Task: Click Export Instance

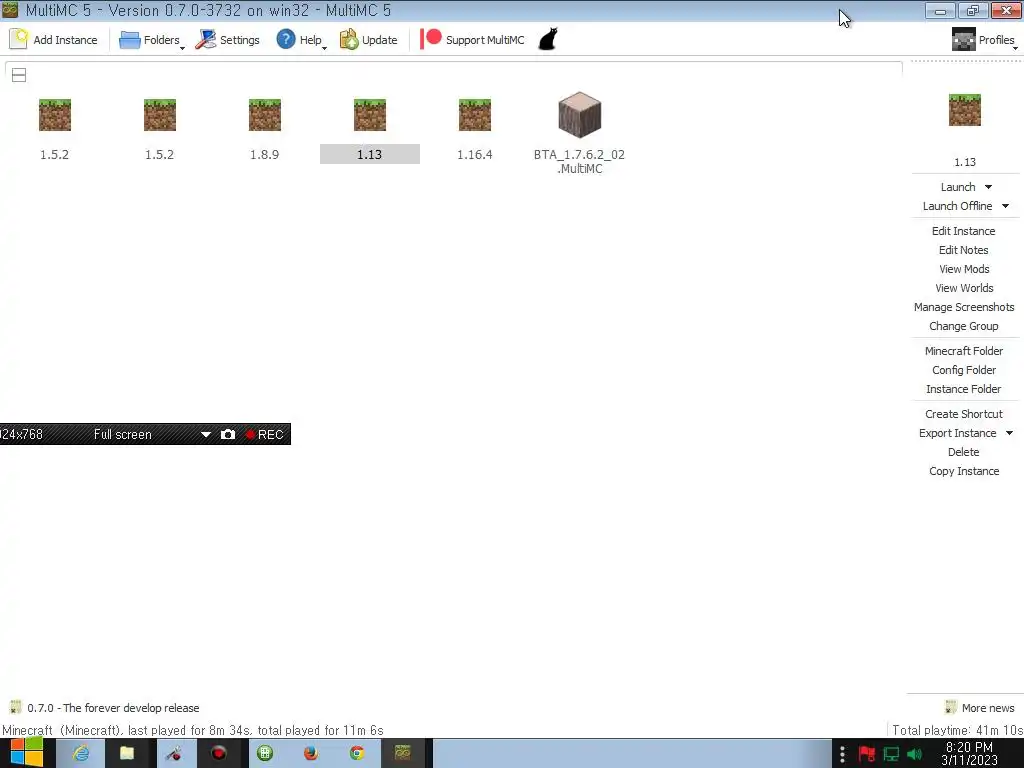Action: coord(957,433)
